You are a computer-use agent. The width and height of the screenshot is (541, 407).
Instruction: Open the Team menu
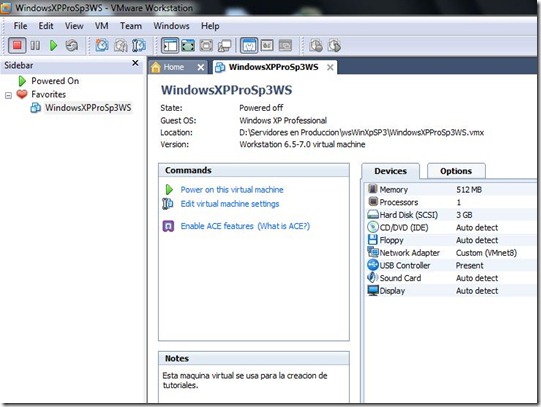pos(131,26)
